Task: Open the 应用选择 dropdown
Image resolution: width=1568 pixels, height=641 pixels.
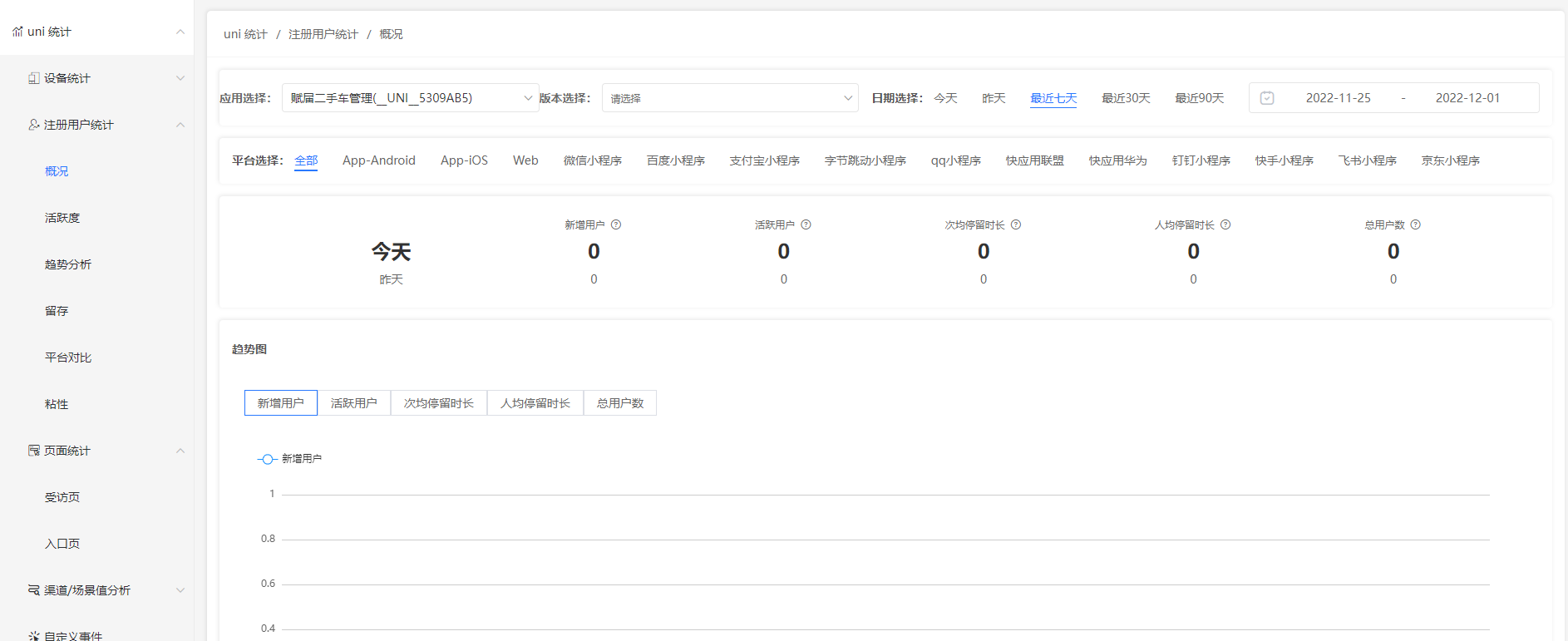Action: (410, 98)
